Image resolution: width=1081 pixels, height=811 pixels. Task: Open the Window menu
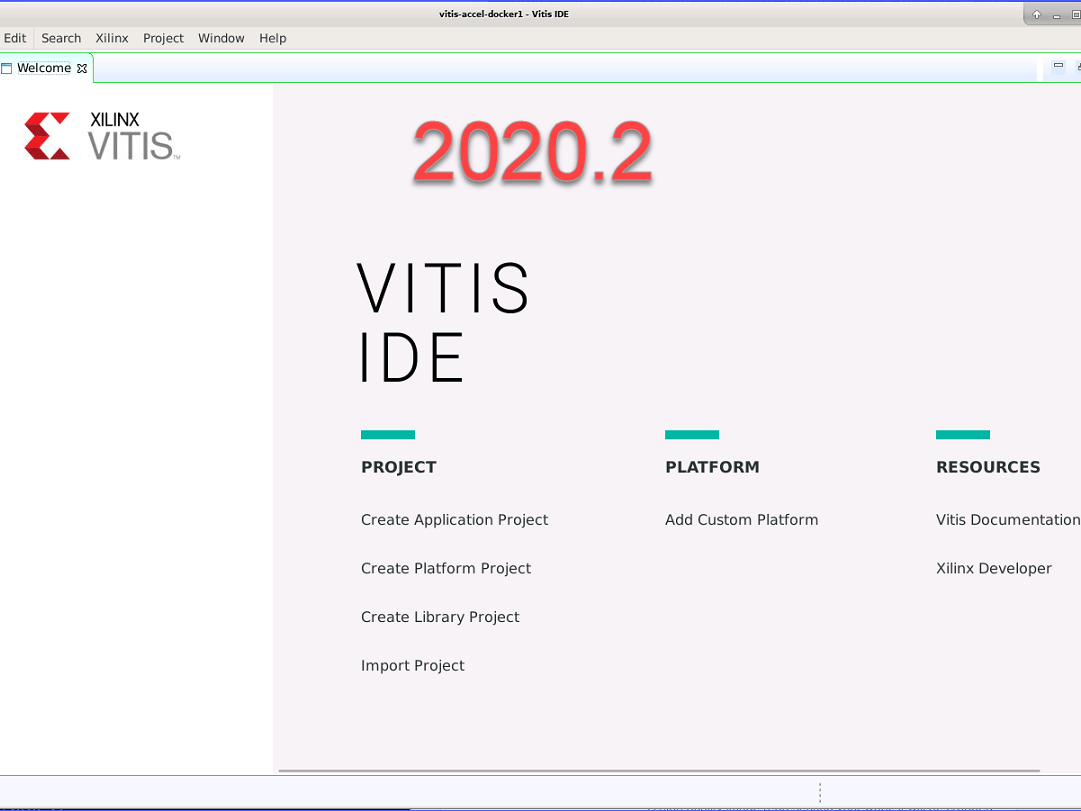221,38
